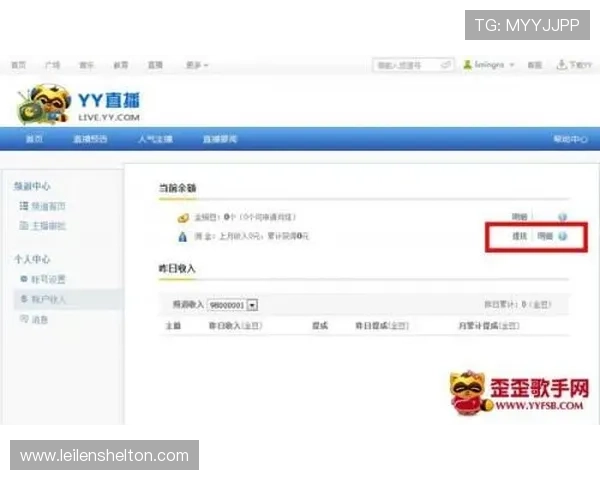
Task: Click the 提成 column header
Action: (x=320, y=326)
